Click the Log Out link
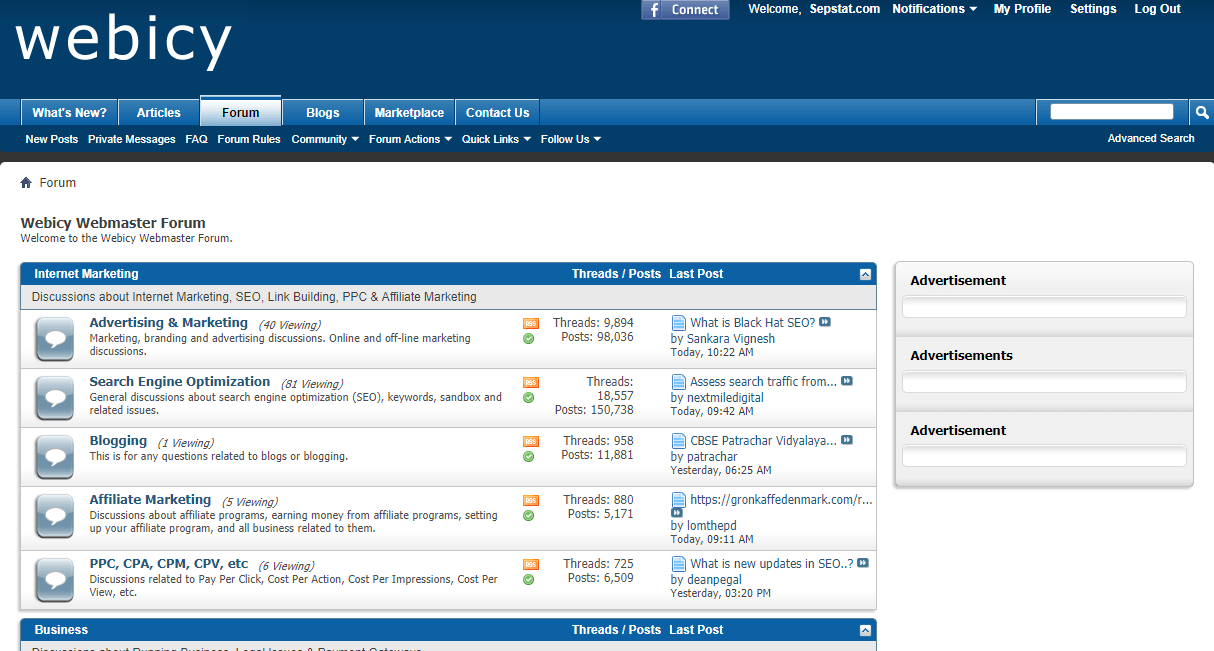1214x651 pixels. click(x=1157, y=9)
